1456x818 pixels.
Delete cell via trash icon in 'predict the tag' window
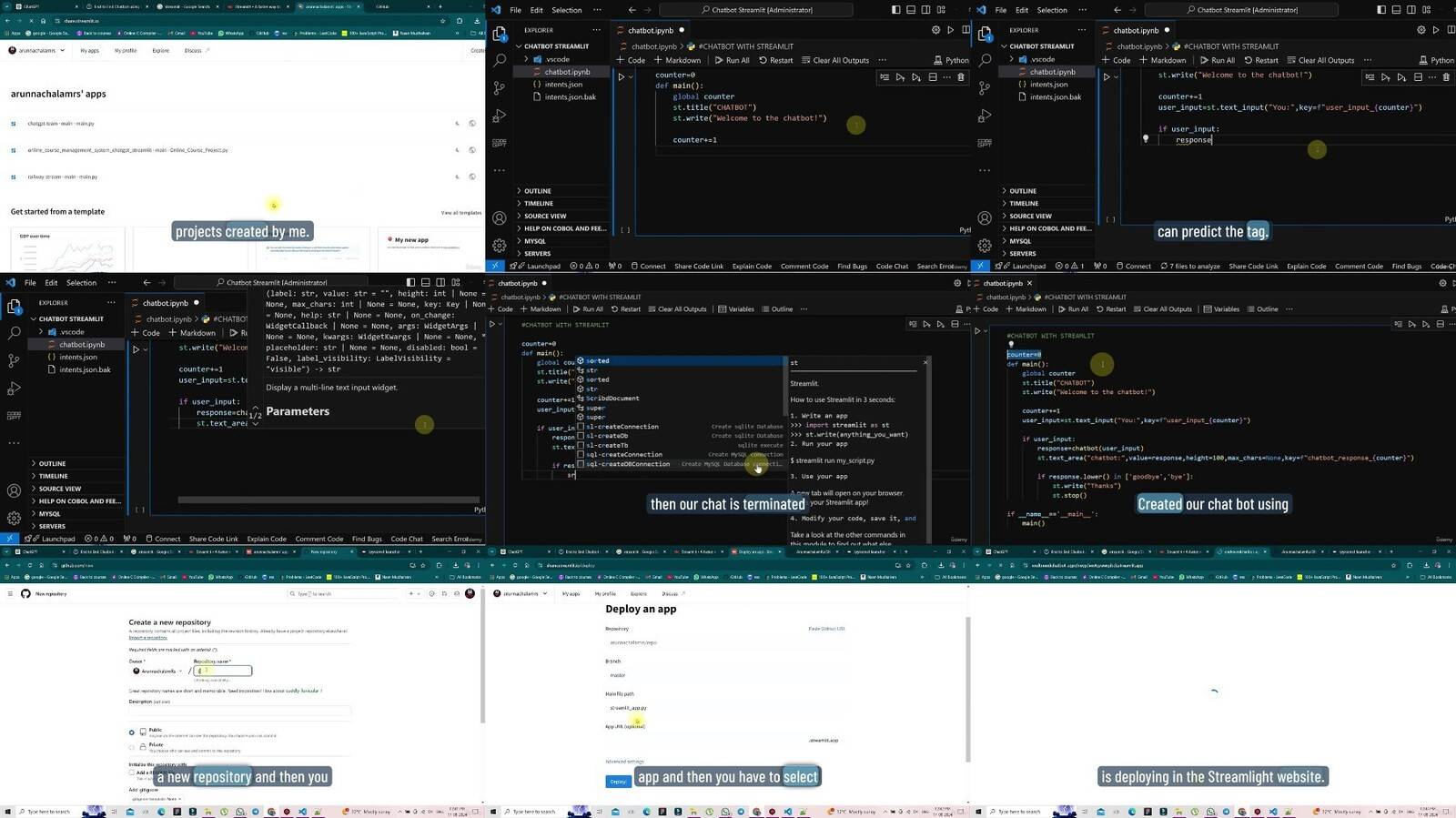click(x=1446, y=77)
